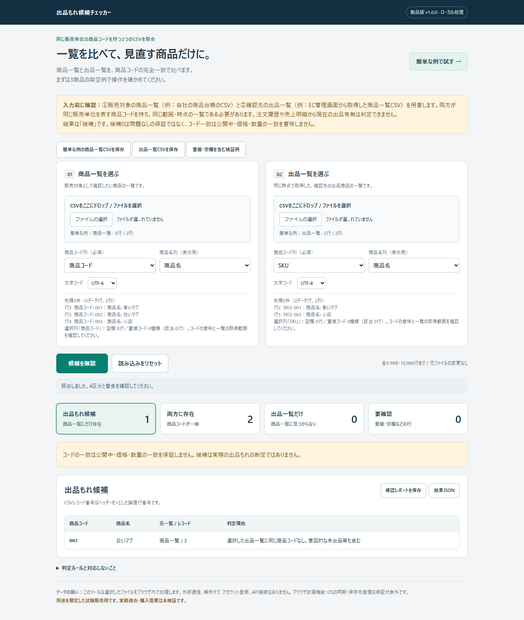Click the green 候補を確認 button
Screen dimensions: 524x620
tap(82, 363)
